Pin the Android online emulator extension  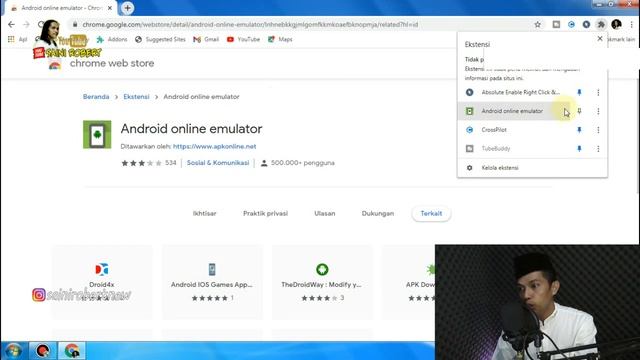[x=579, y=111]
